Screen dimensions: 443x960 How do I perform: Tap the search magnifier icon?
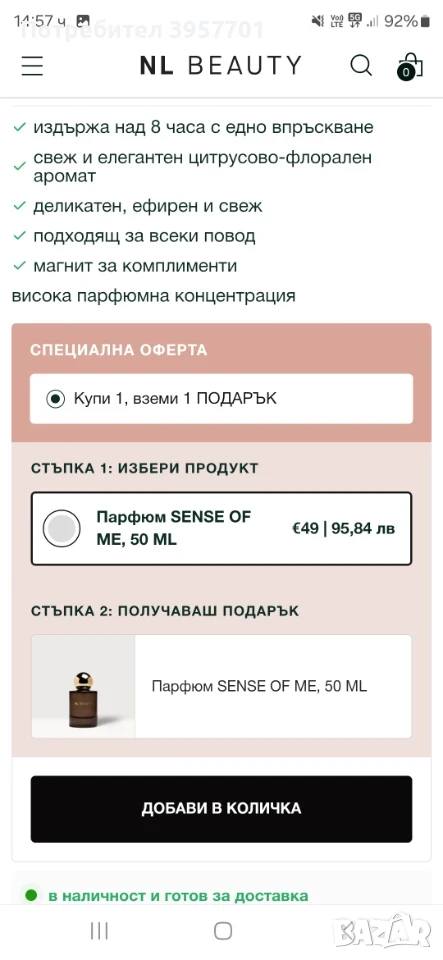[361, 65]
